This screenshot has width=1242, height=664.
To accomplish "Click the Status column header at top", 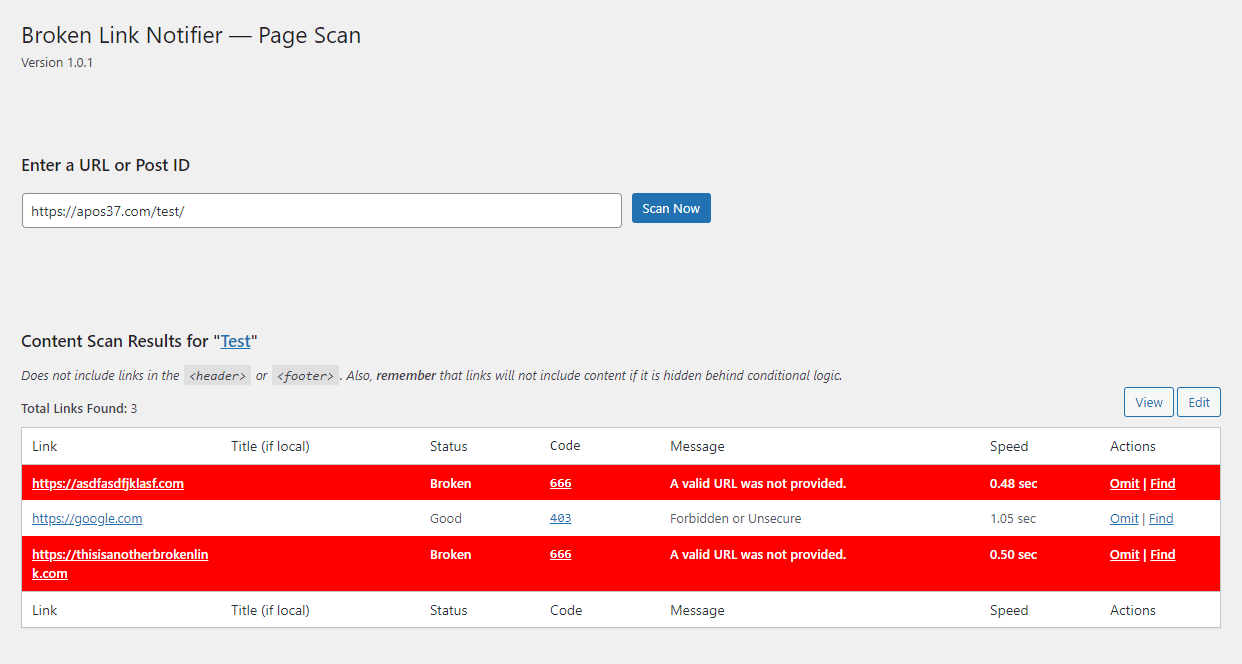I will click(448, 446).
